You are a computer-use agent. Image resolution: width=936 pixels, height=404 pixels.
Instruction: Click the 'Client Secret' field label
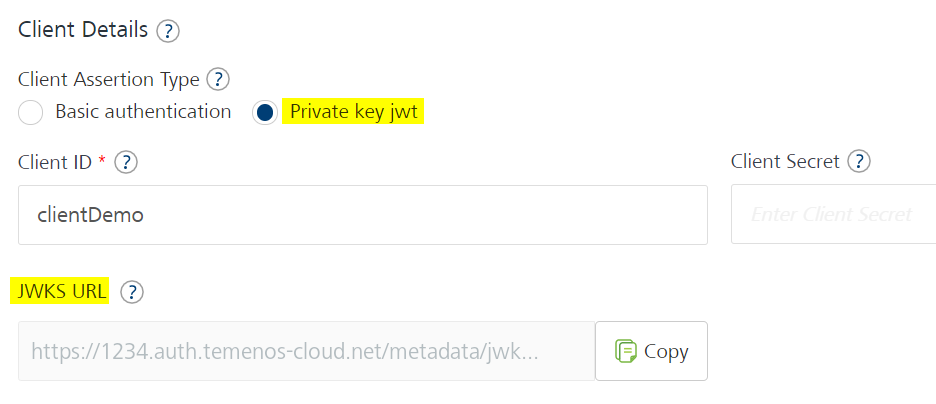(x=786, y=161)
